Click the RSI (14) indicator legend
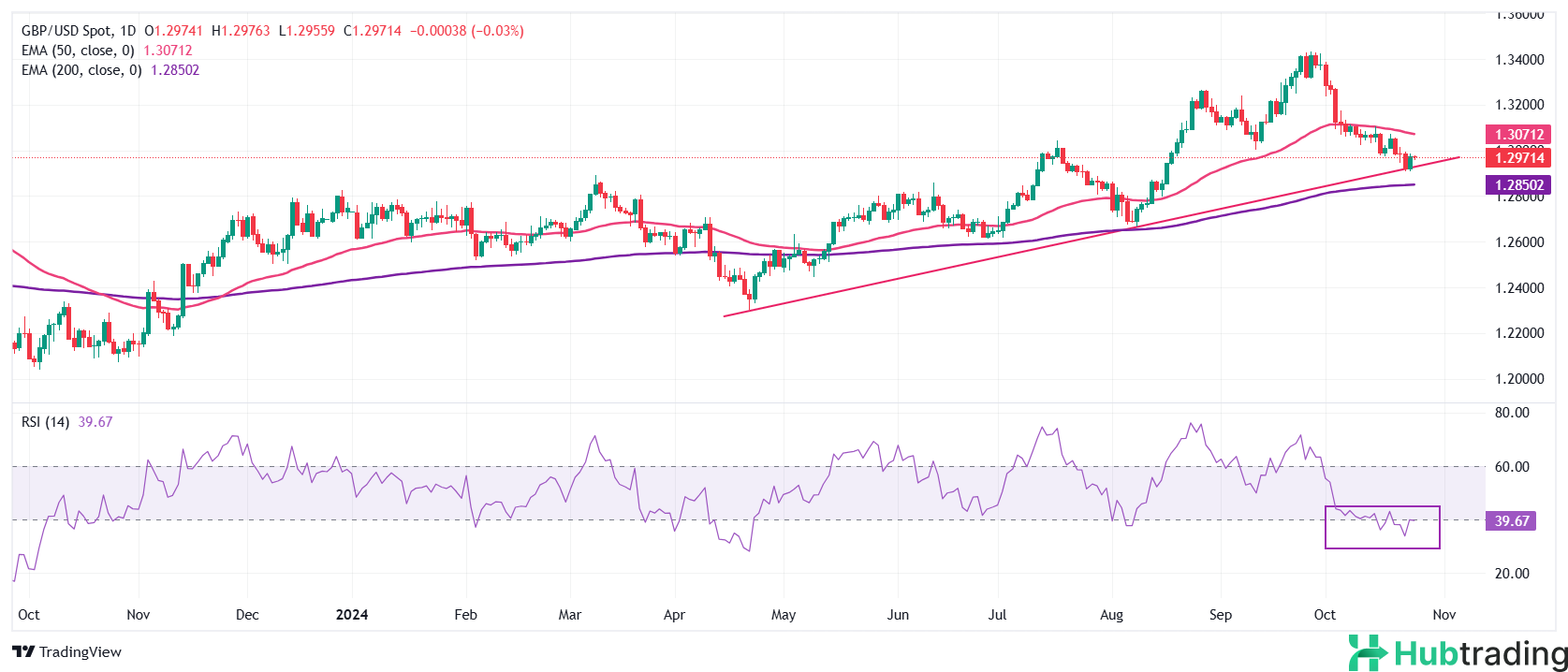 tap(45, 422)
